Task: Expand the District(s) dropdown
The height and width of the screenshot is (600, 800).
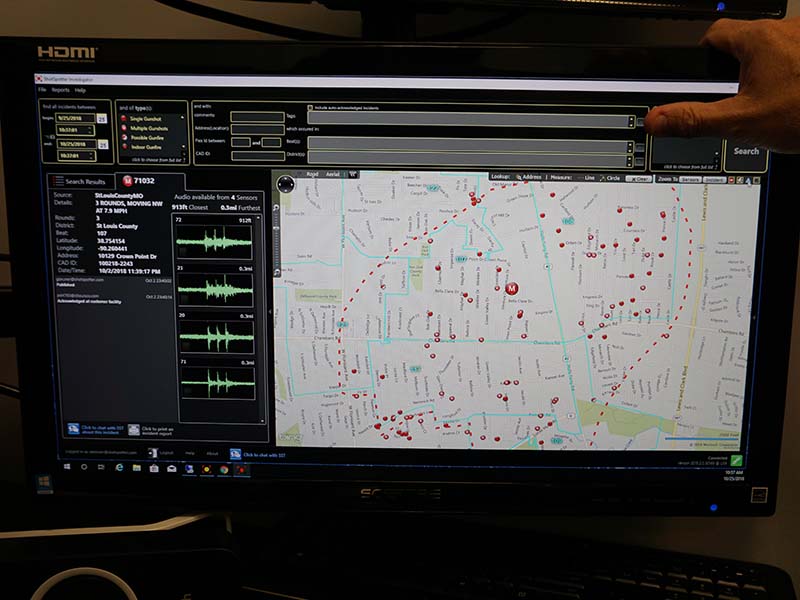Action: [x=630, y=161]
